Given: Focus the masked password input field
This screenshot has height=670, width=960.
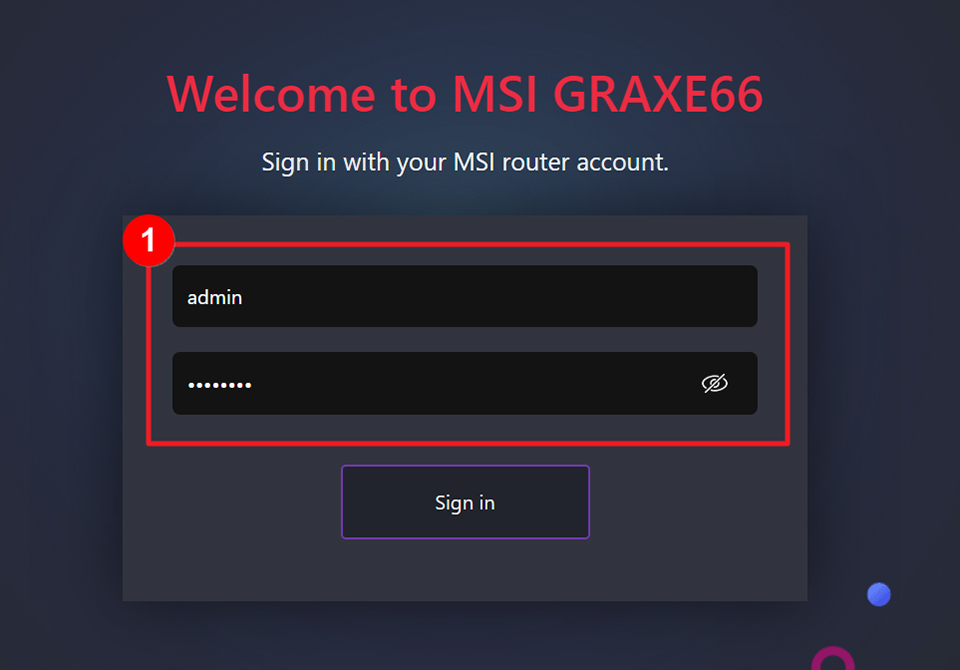Looking at the screenshot, I should point(465,383).
